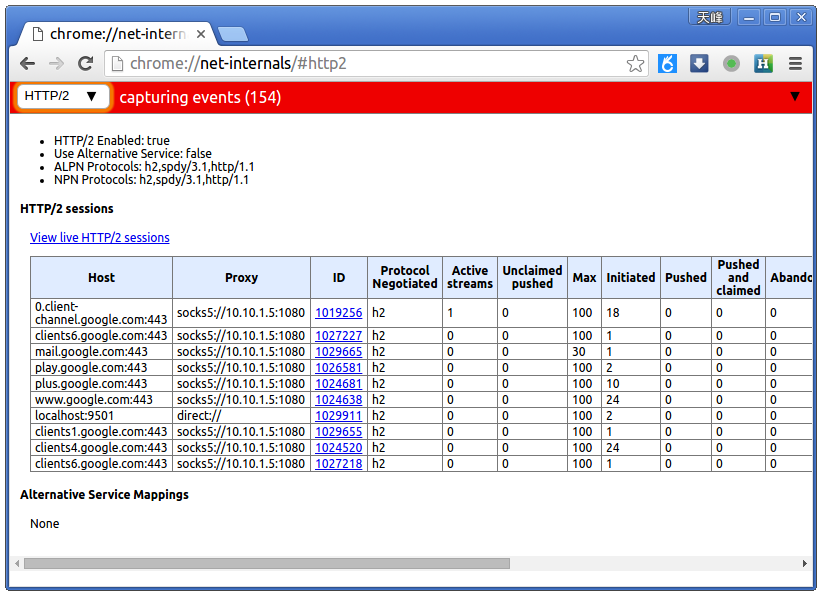Click the plus.google.com:443 host cell
Image resolution: width=819 pixels, height=593 pixels.
coord(101,383)
